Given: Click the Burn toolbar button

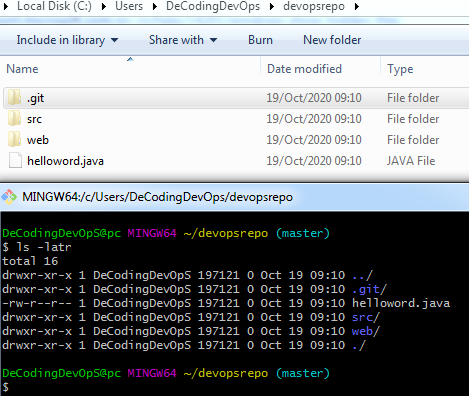Looking at the screenshot, I should point(260,40).
